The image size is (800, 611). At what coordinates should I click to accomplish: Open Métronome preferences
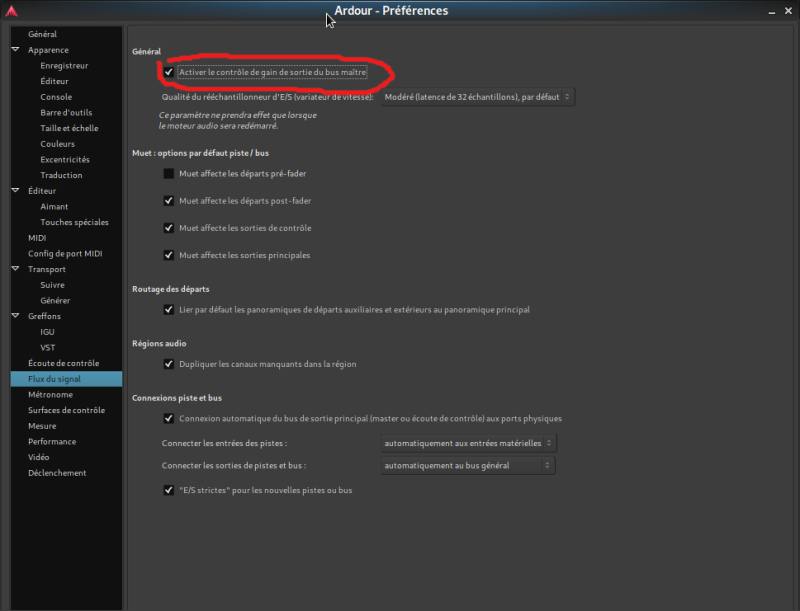[51, 395]
